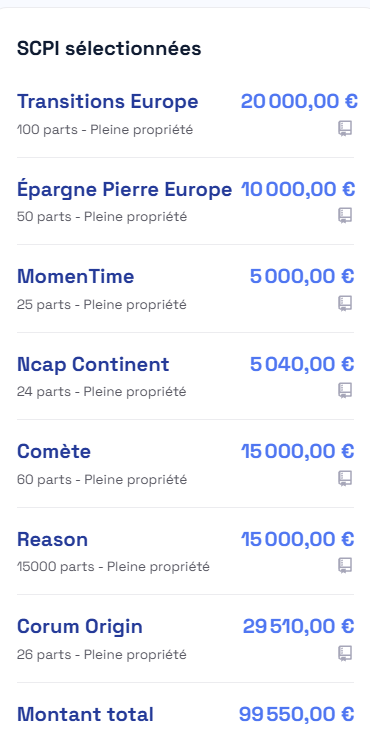The width and height of the screenshot is (387, 753).
Task: Click the 29 510,00 € Corum amount
Action: [x=298, y=626]
